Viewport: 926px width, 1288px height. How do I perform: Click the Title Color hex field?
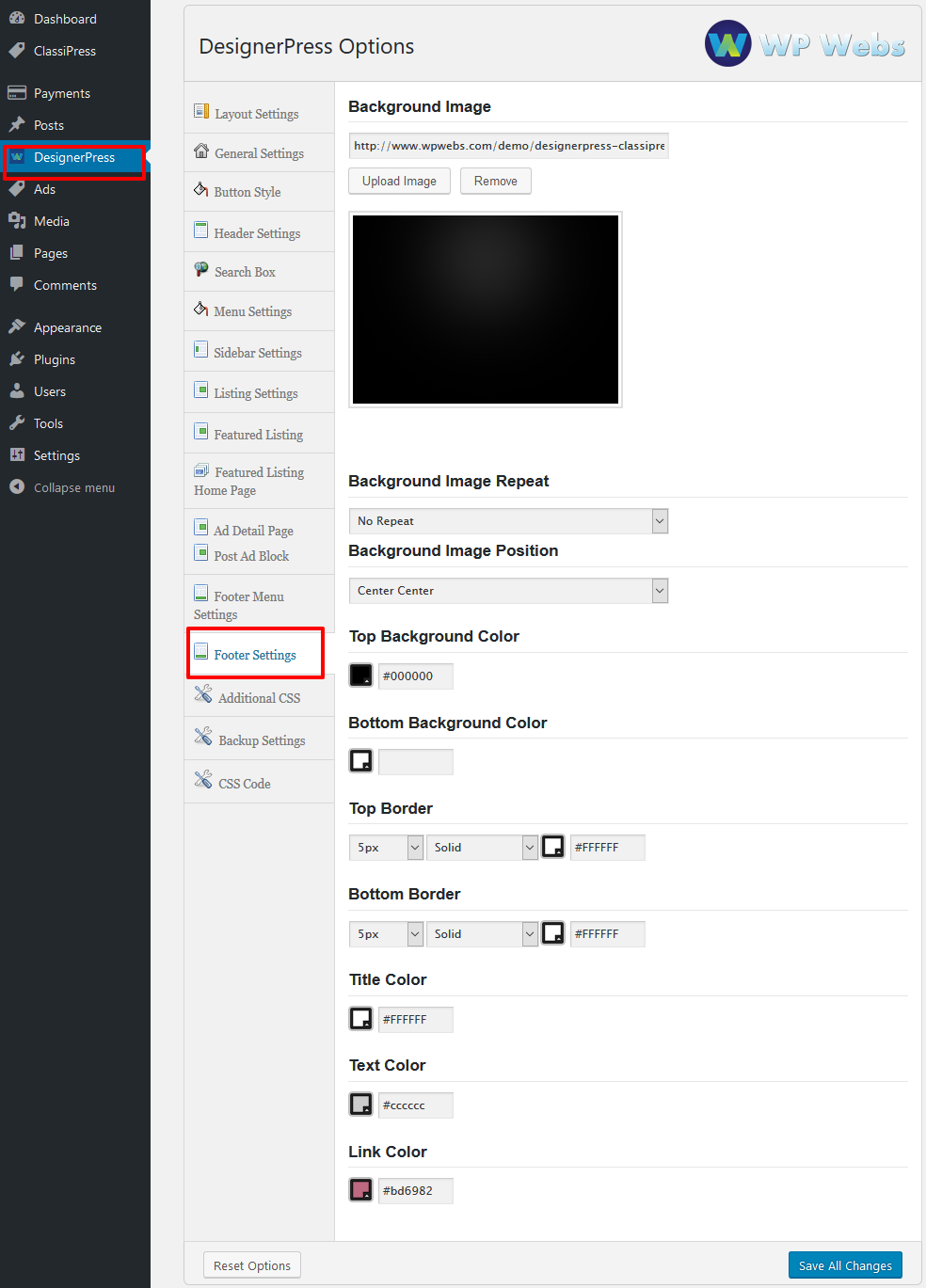click(416, 1020)
